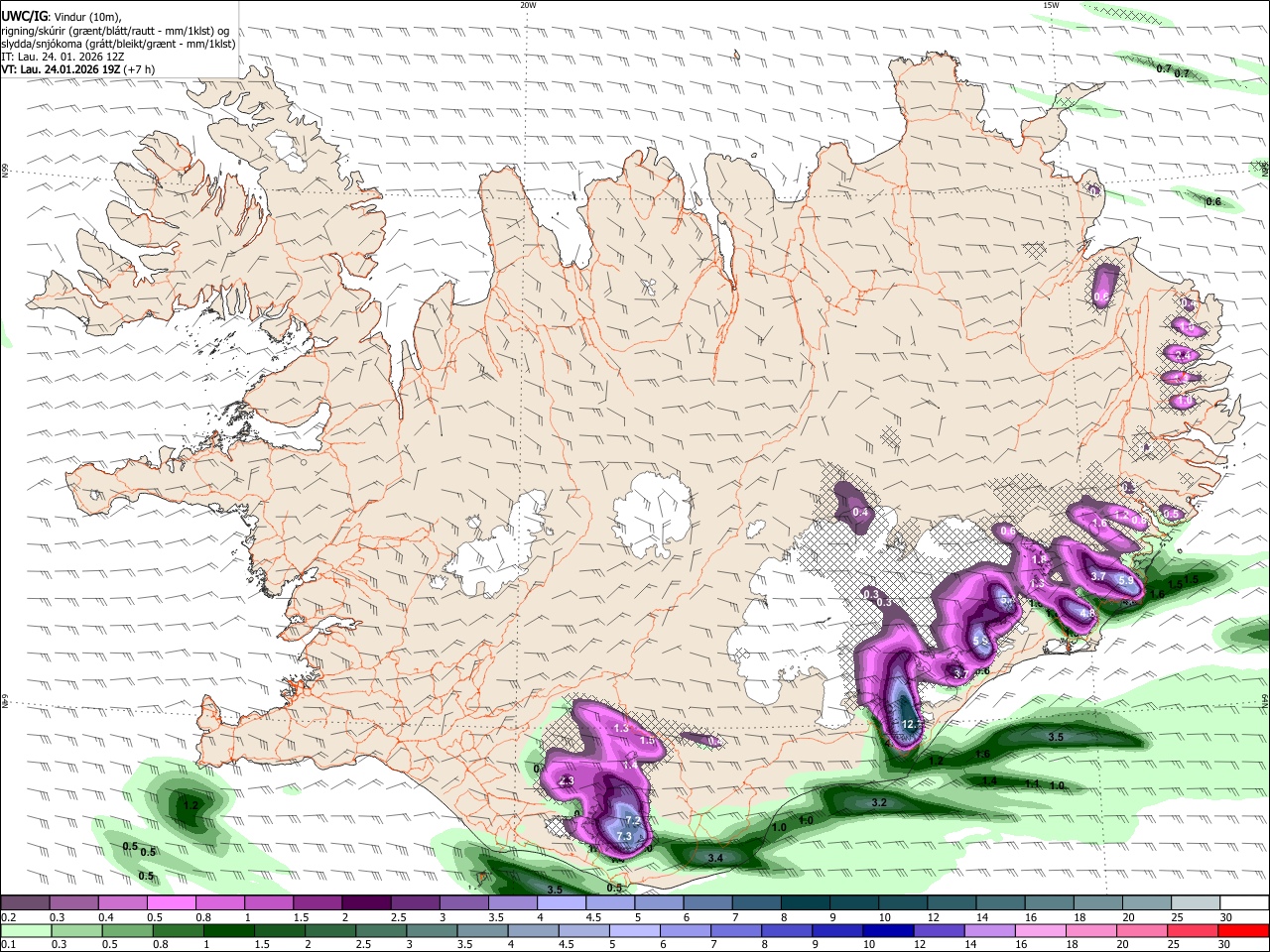Click the "2.3" value in purple area
The height and width of the screenshot is (952, 1270).
tap(567, 782)
